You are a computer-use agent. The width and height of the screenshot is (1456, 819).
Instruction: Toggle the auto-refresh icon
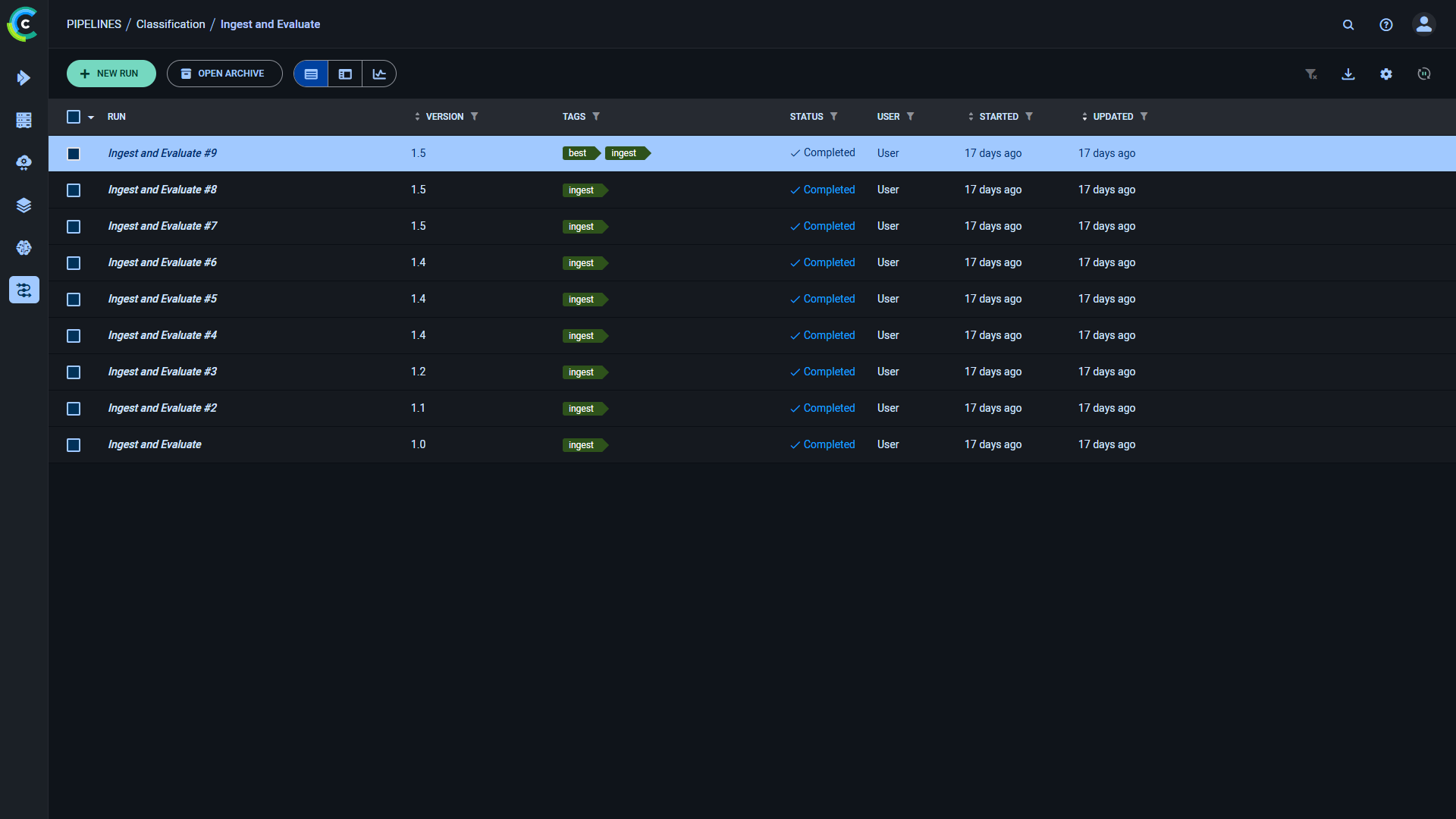pos(1424,74)
